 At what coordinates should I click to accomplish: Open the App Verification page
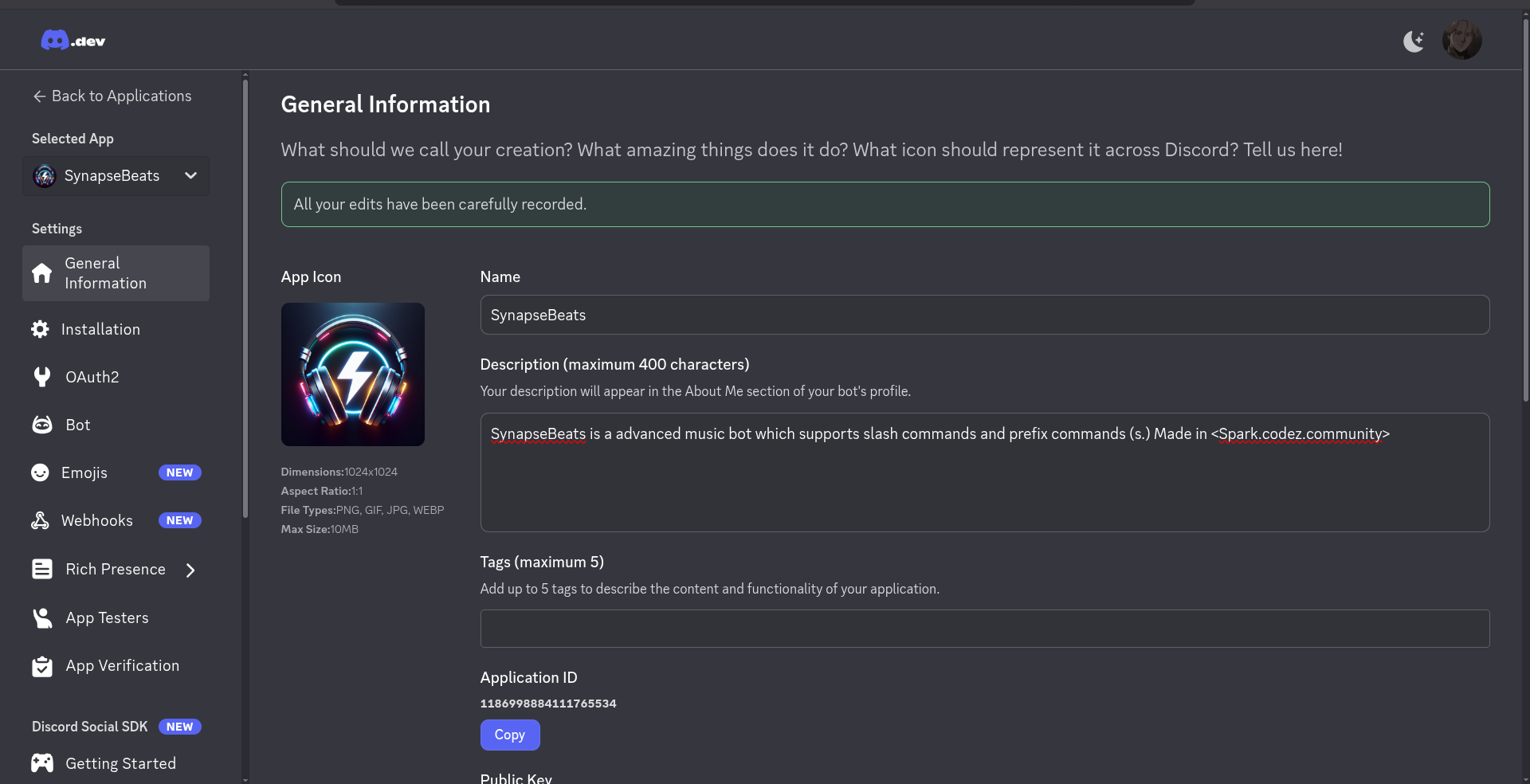[122, 665]
